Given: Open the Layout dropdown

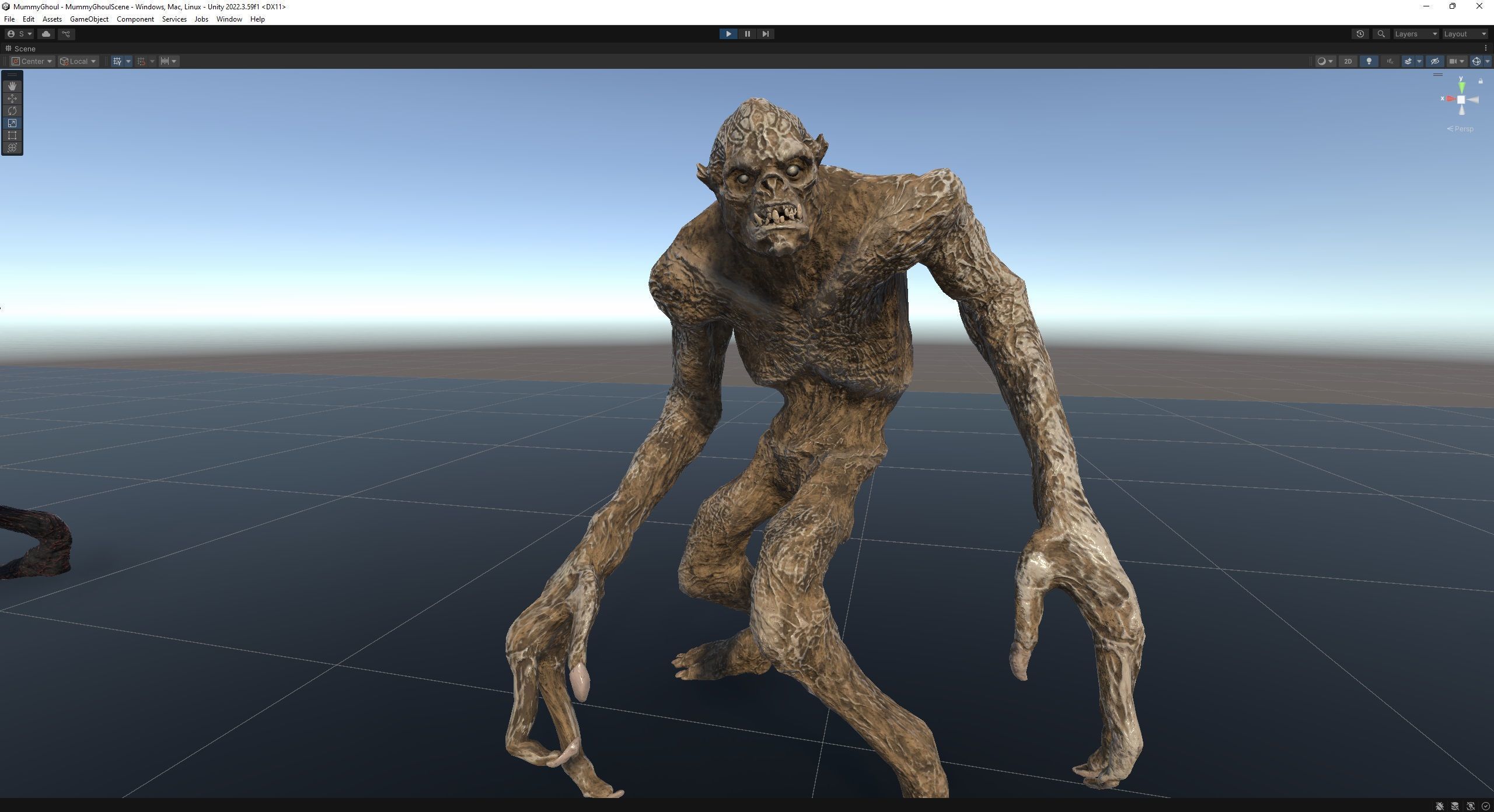Looking at the screenshot, I should click(x=1465, y=34).
